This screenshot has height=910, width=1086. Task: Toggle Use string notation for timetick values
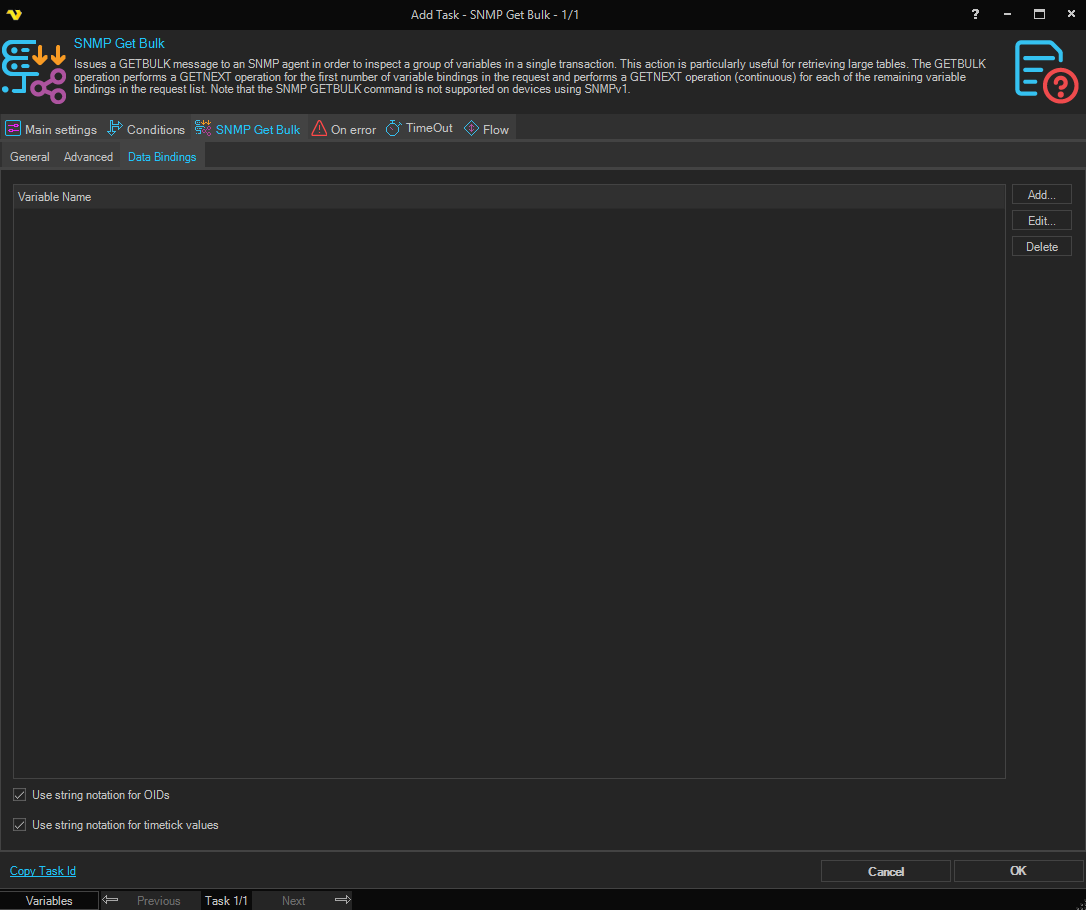tap(20, 825)
